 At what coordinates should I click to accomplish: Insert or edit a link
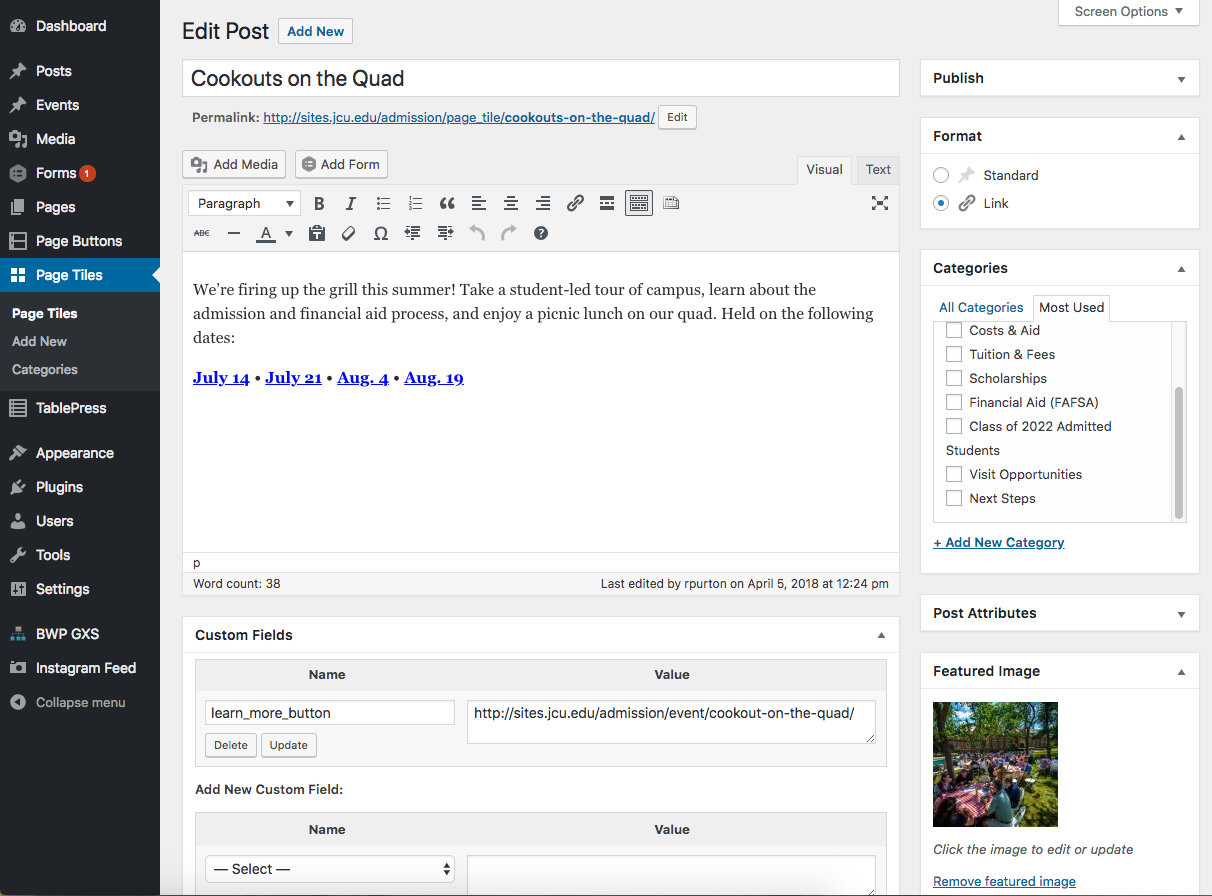pos(575,203)
